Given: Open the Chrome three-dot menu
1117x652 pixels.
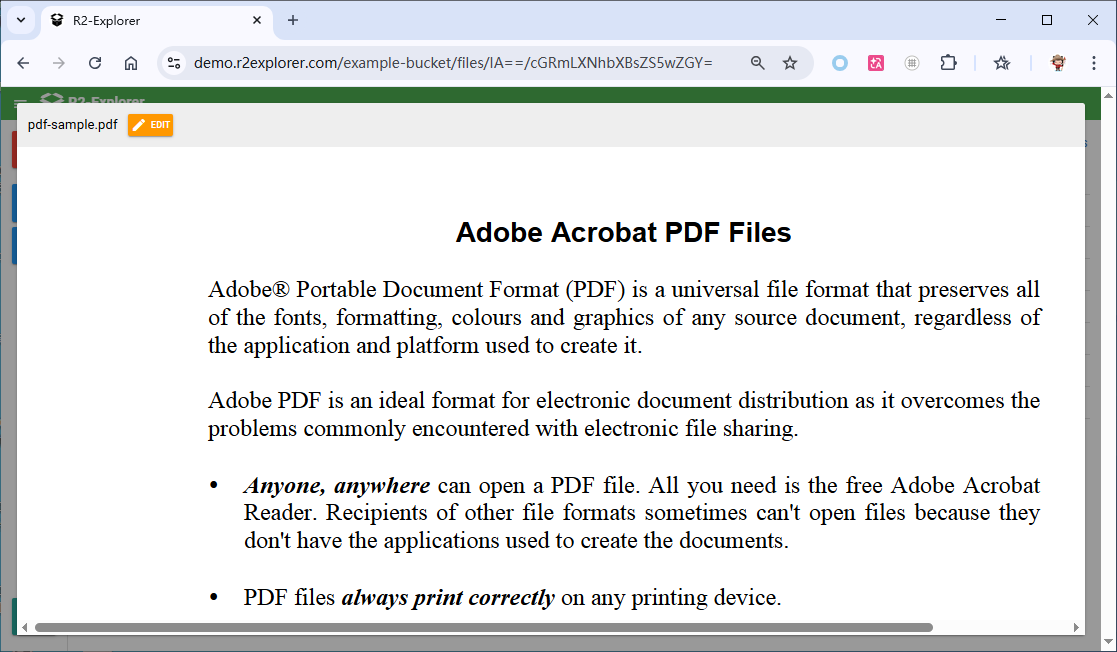Looking at the screenshot, I should tap(1095, 63).
